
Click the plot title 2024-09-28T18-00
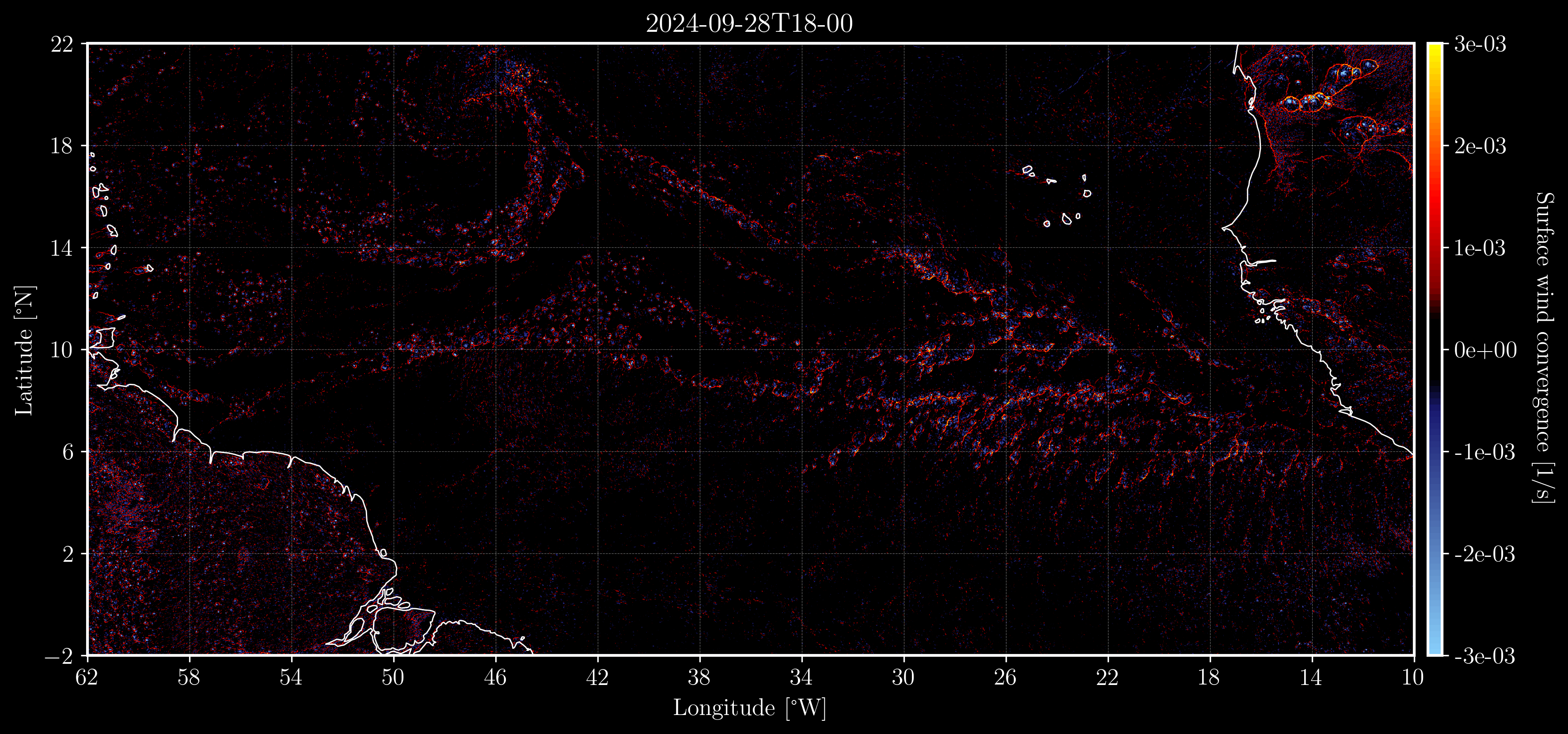click(x=749, y=24)
